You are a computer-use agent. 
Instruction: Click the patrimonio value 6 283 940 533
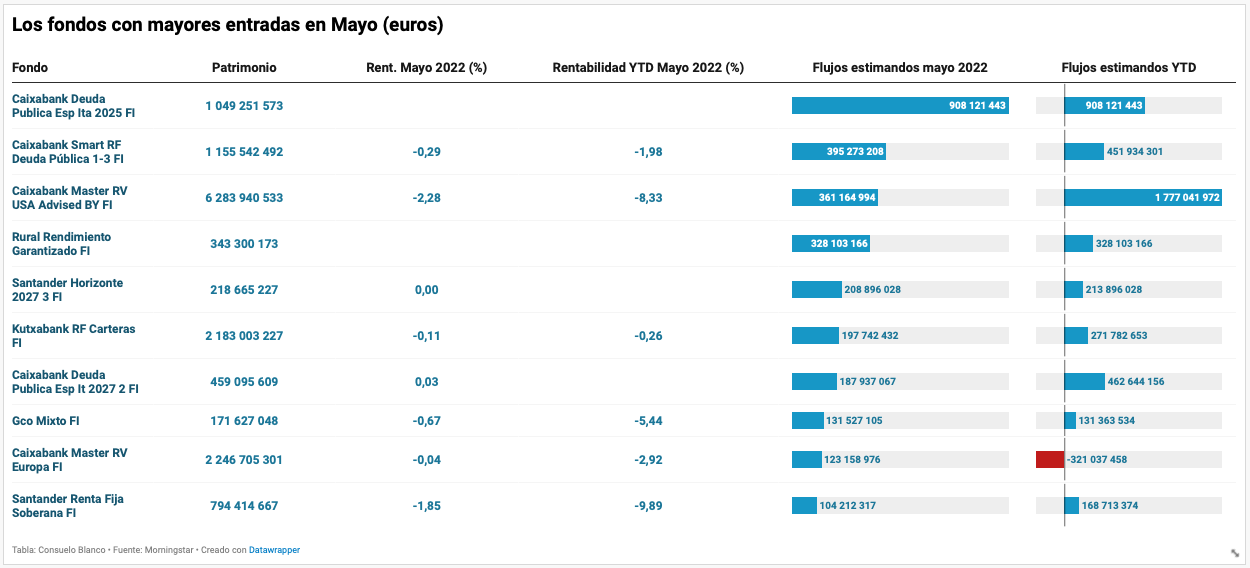pyautogui.click(x=244, y=198)
